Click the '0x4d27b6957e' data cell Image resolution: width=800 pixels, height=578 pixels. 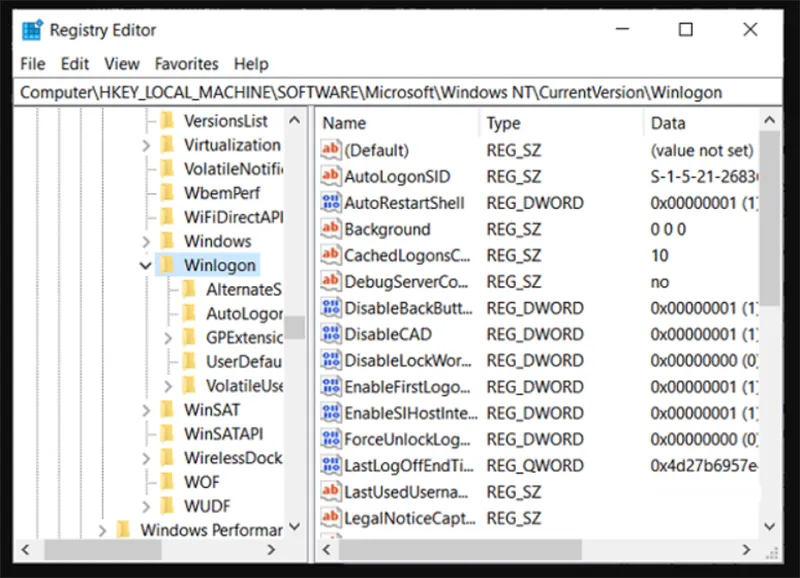704,466
